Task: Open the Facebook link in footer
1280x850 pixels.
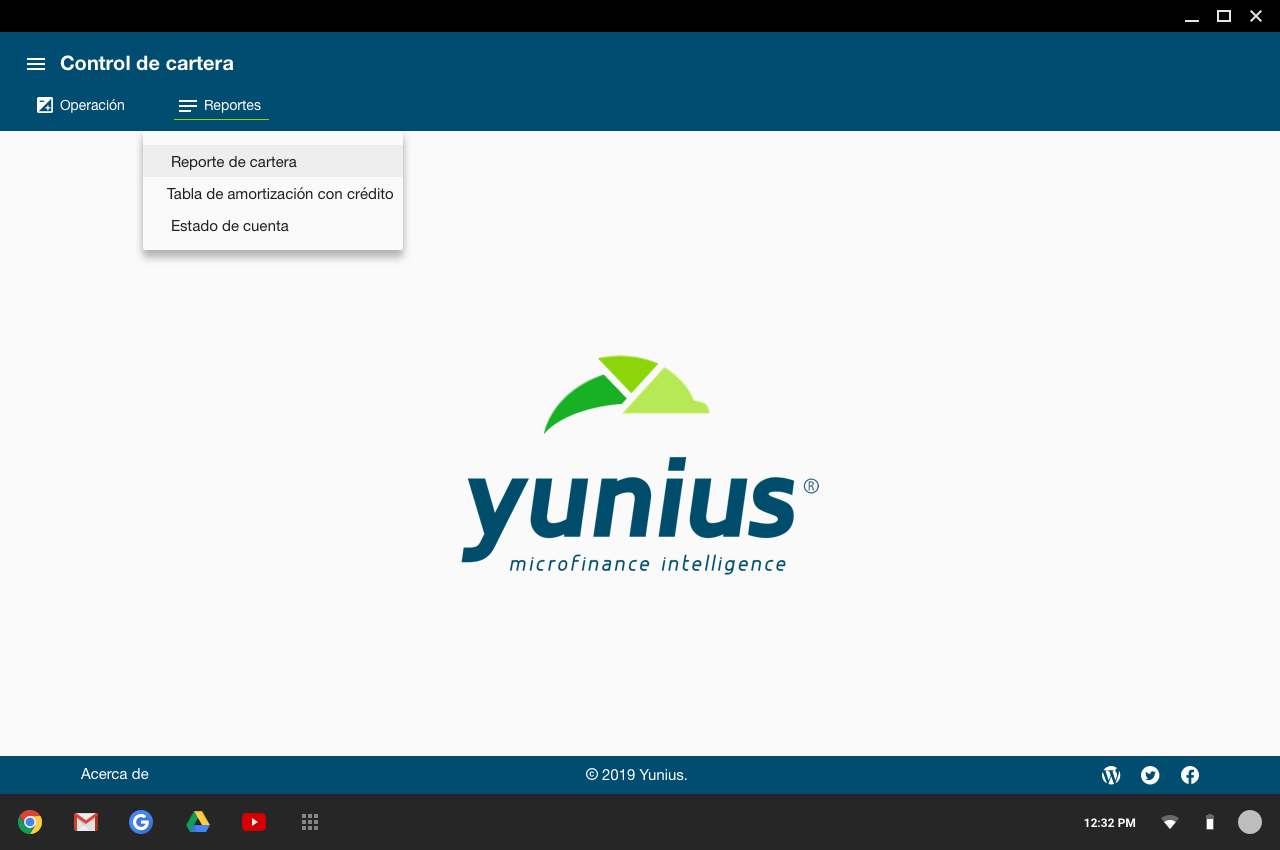Action: (x=1190, y=775)
